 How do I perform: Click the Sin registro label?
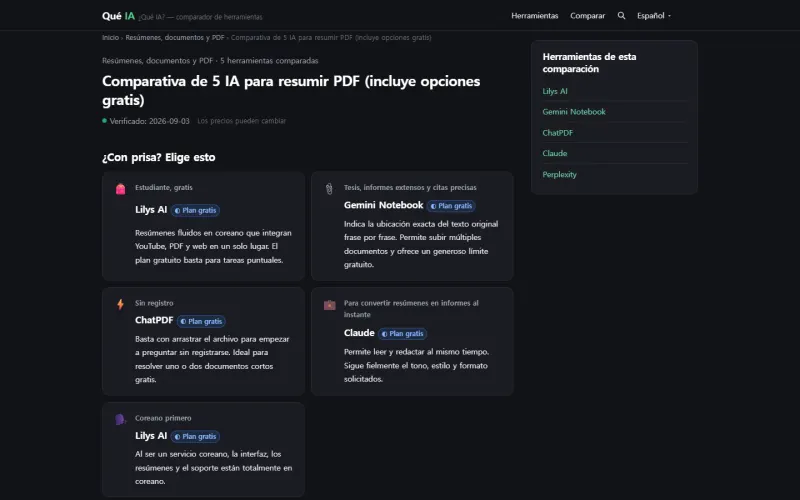[x=154, y=303]
